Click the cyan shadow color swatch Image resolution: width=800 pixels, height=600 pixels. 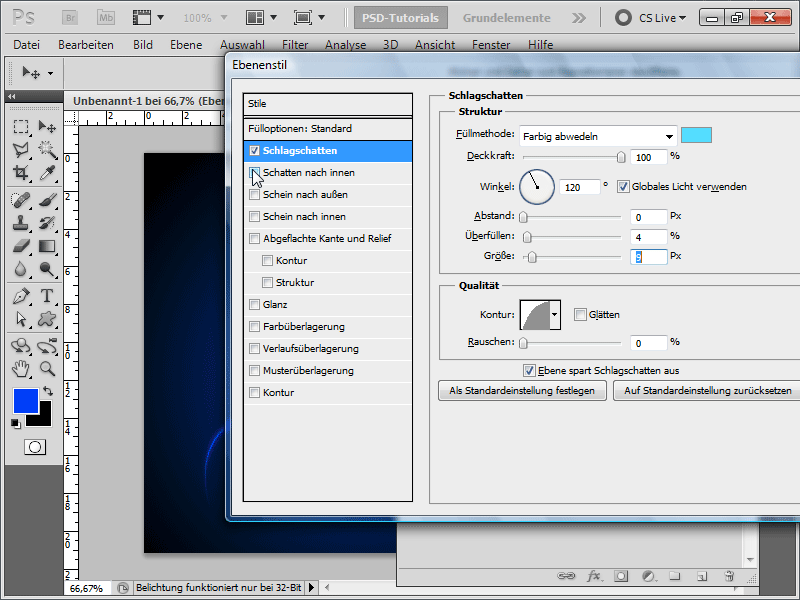[x=696, y=135]
